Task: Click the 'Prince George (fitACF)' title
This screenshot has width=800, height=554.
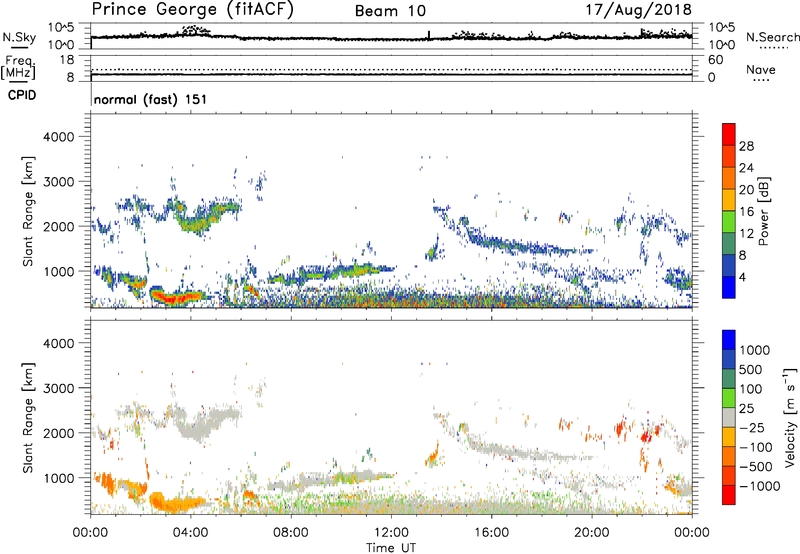Action: click(192, 10)
